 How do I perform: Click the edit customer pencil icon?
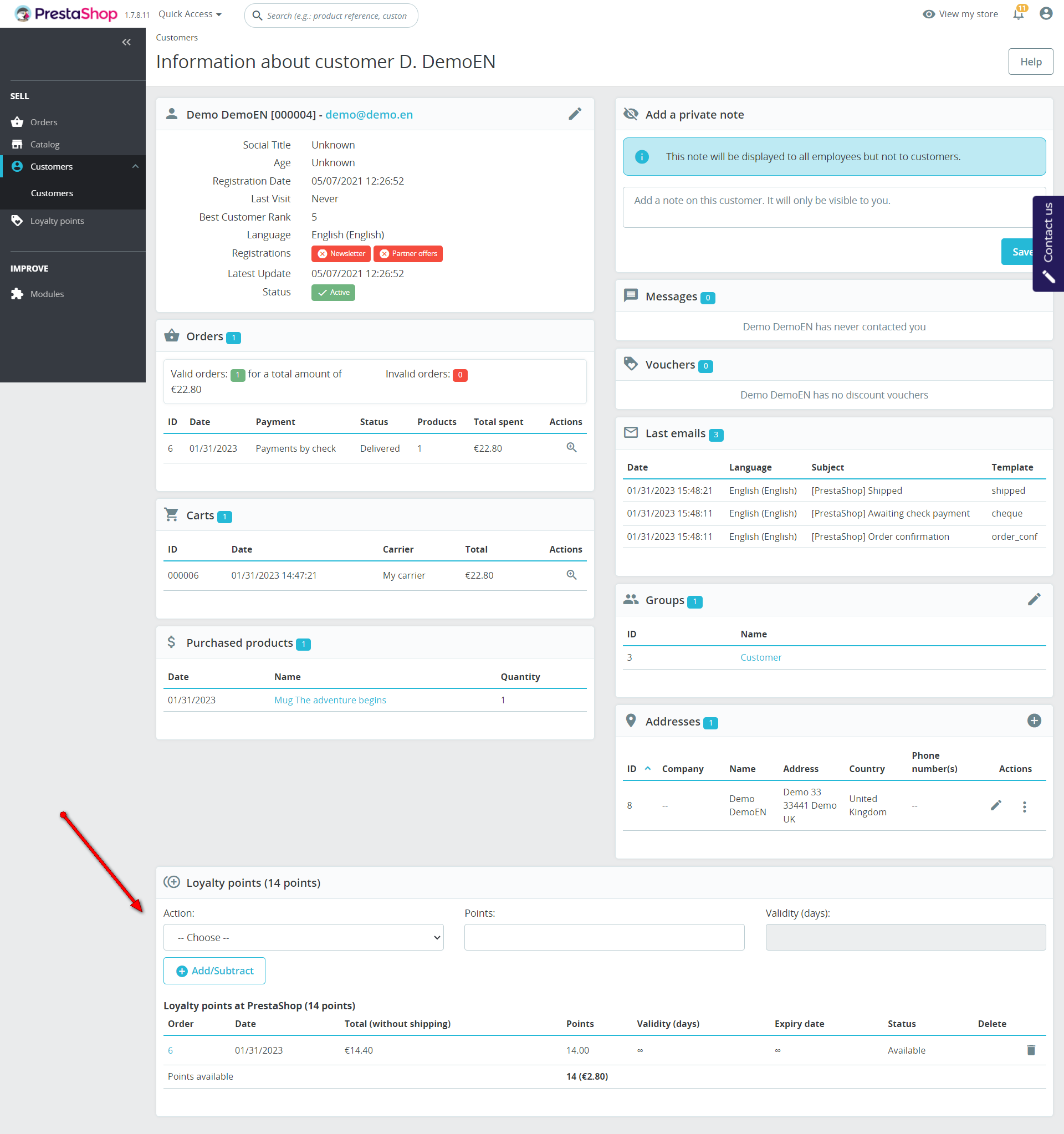[575, 114]
